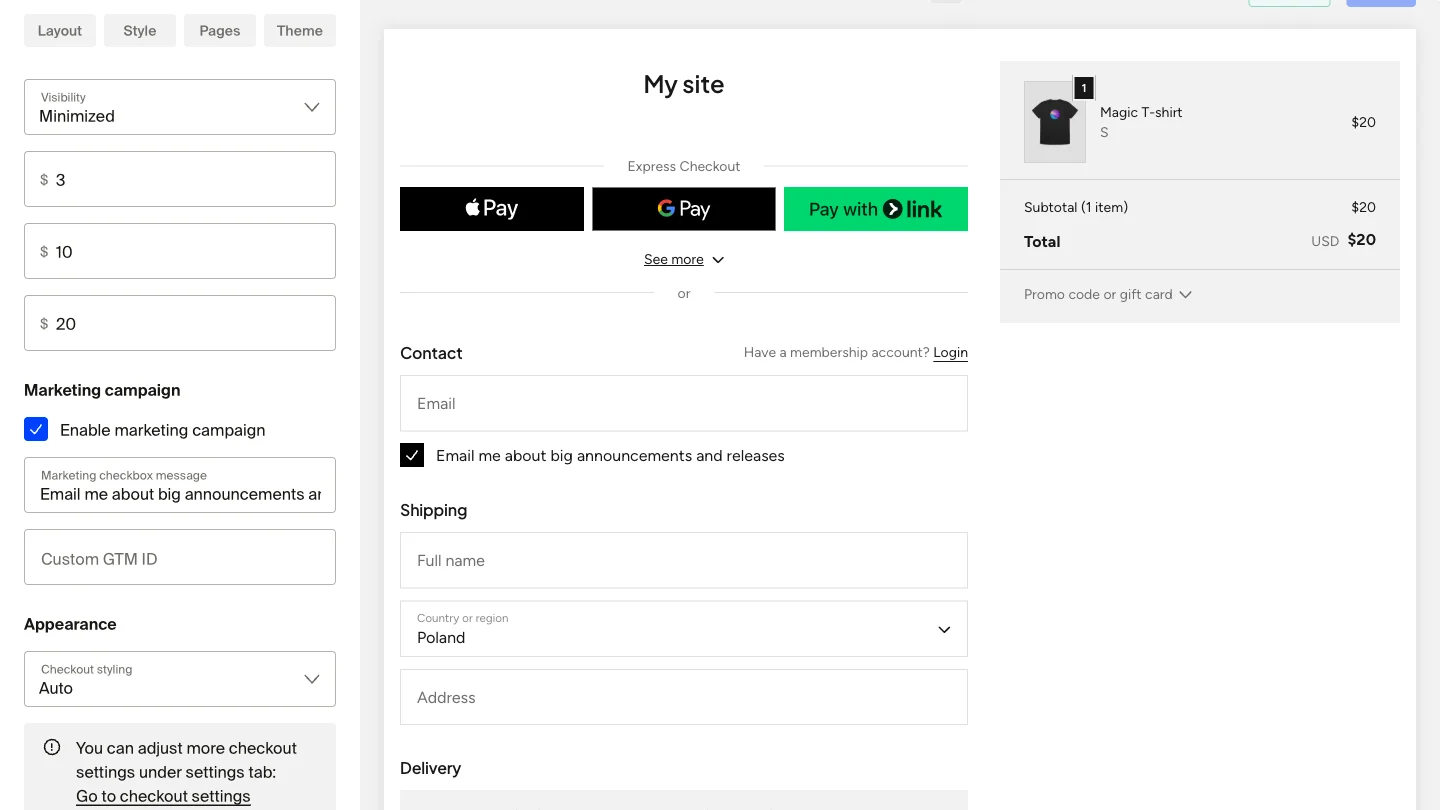Uncheck Email me about big announcements checkbox
Viewport: 1440px width, 810px height.
412,455
